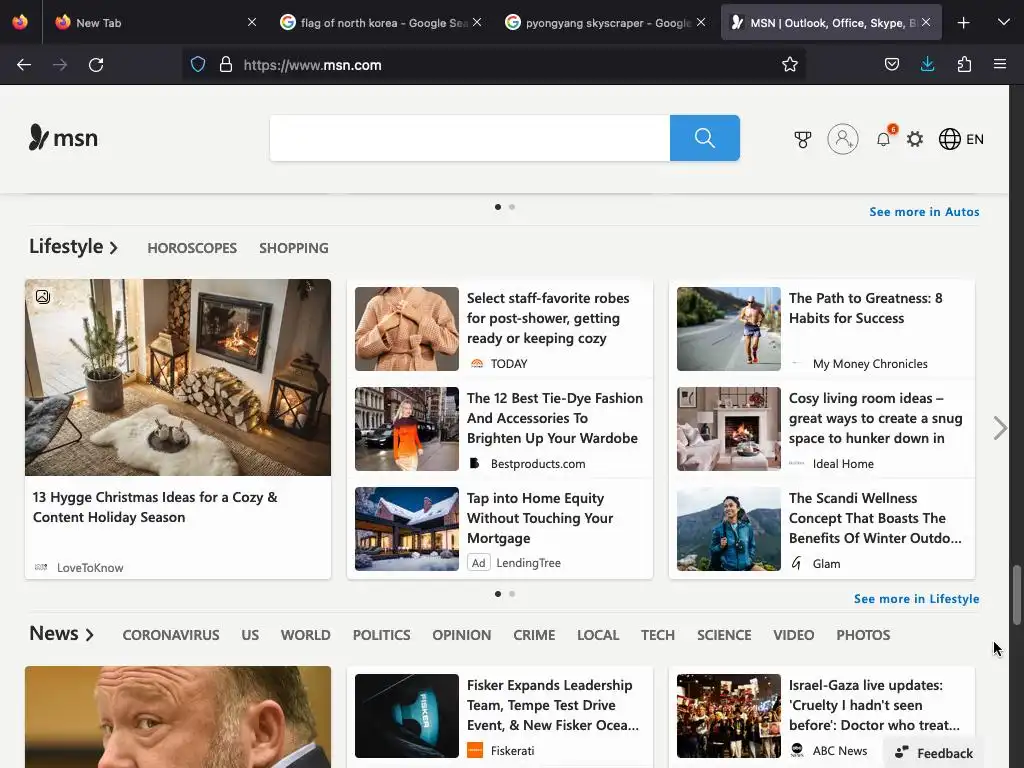Click the MSN butterfly logo
The width and height of the screenshot is (1024, 768).
[x=63, y=138]
